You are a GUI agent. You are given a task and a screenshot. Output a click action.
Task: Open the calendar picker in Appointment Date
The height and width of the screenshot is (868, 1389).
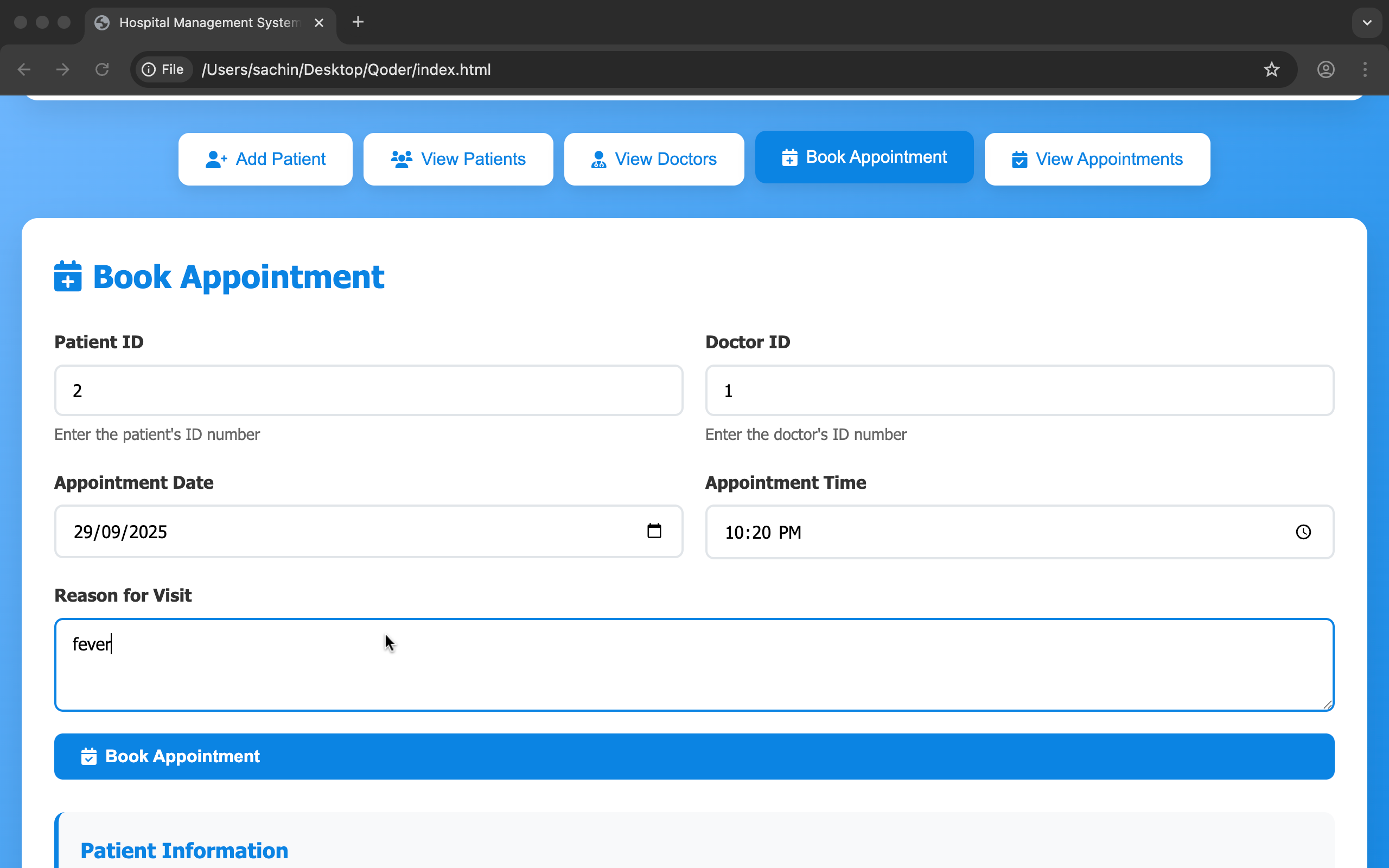[654, 531]
